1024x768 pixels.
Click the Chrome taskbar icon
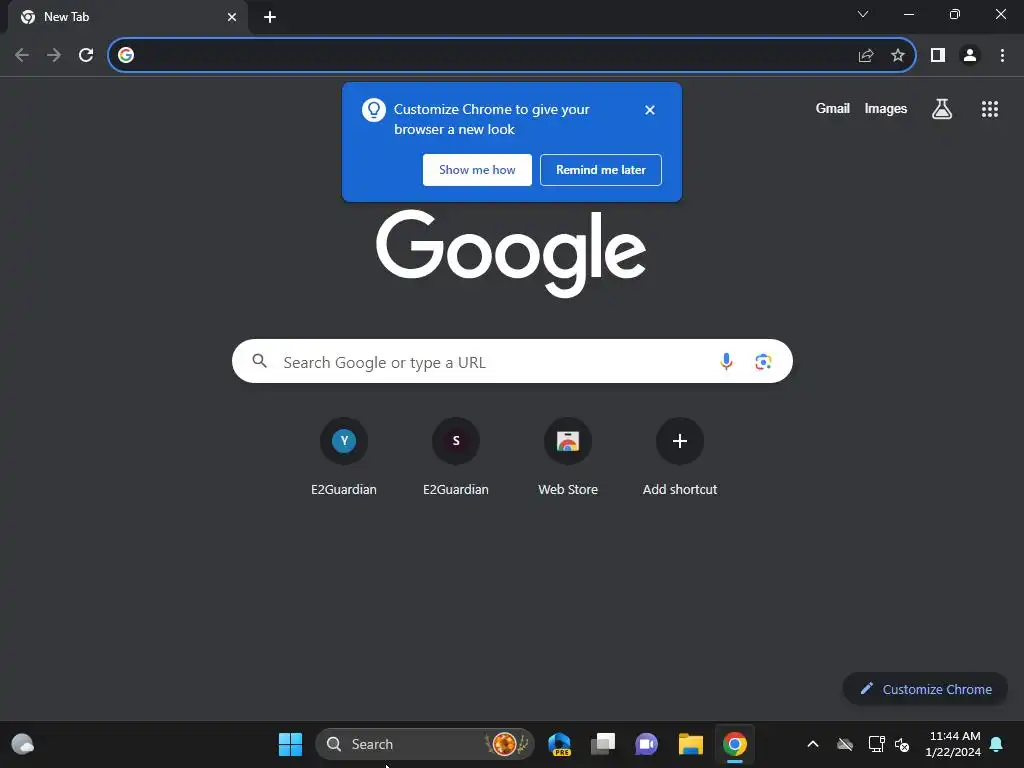click(735, 744)
